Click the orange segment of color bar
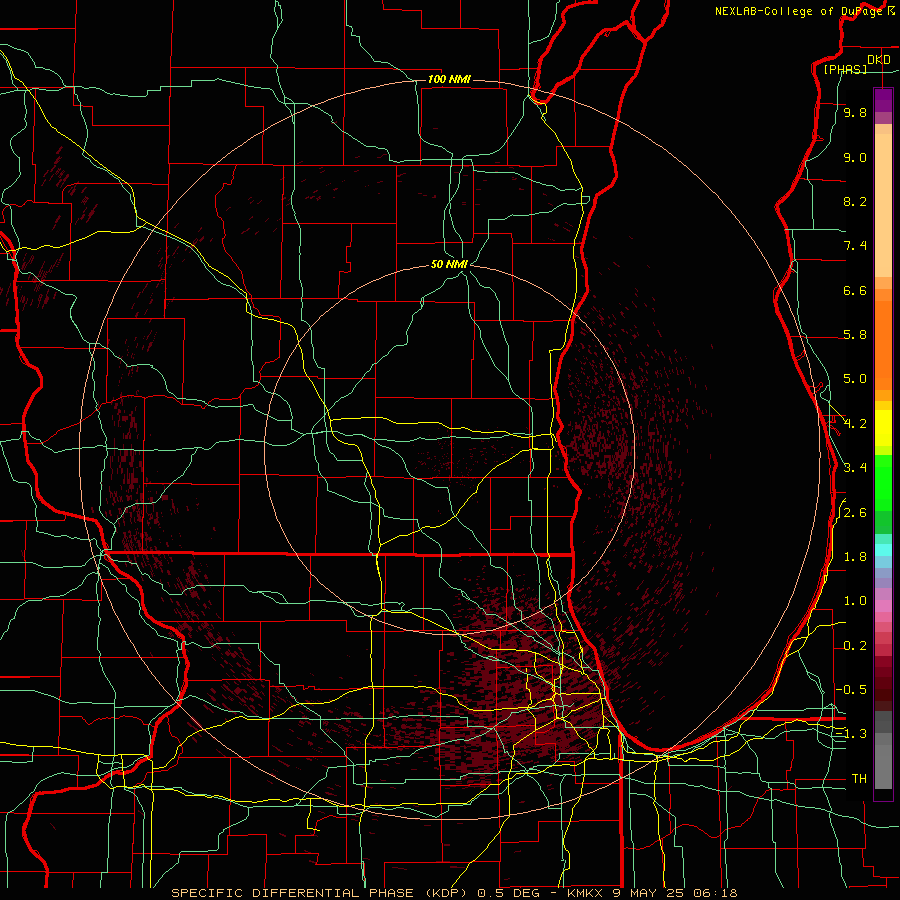 point(883,345)
